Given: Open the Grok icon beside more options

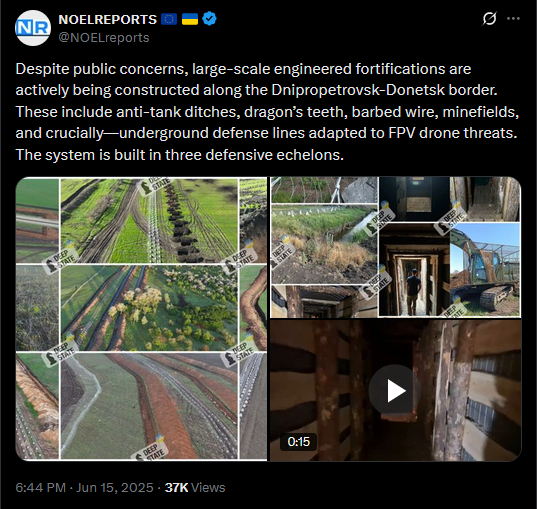Looking at the screenshot, I should (489, 18).
